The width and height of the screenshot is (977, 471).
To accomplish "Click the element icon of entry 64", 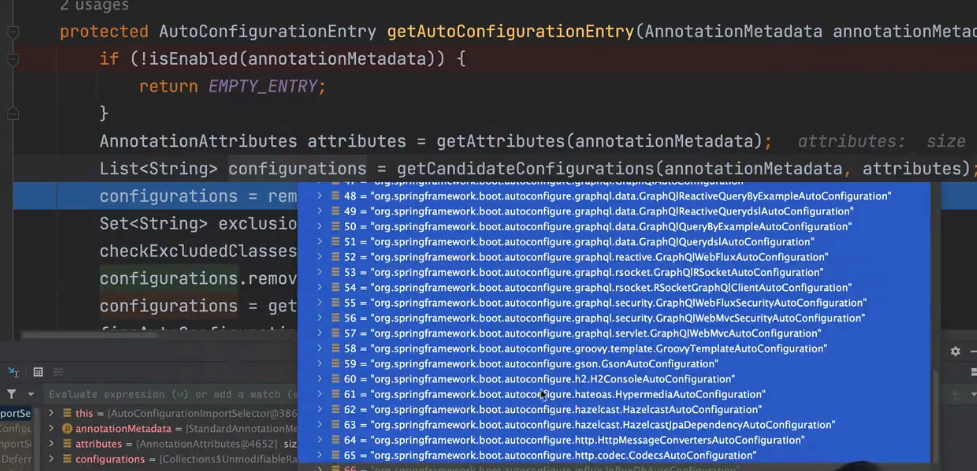I will click(335, 440).
